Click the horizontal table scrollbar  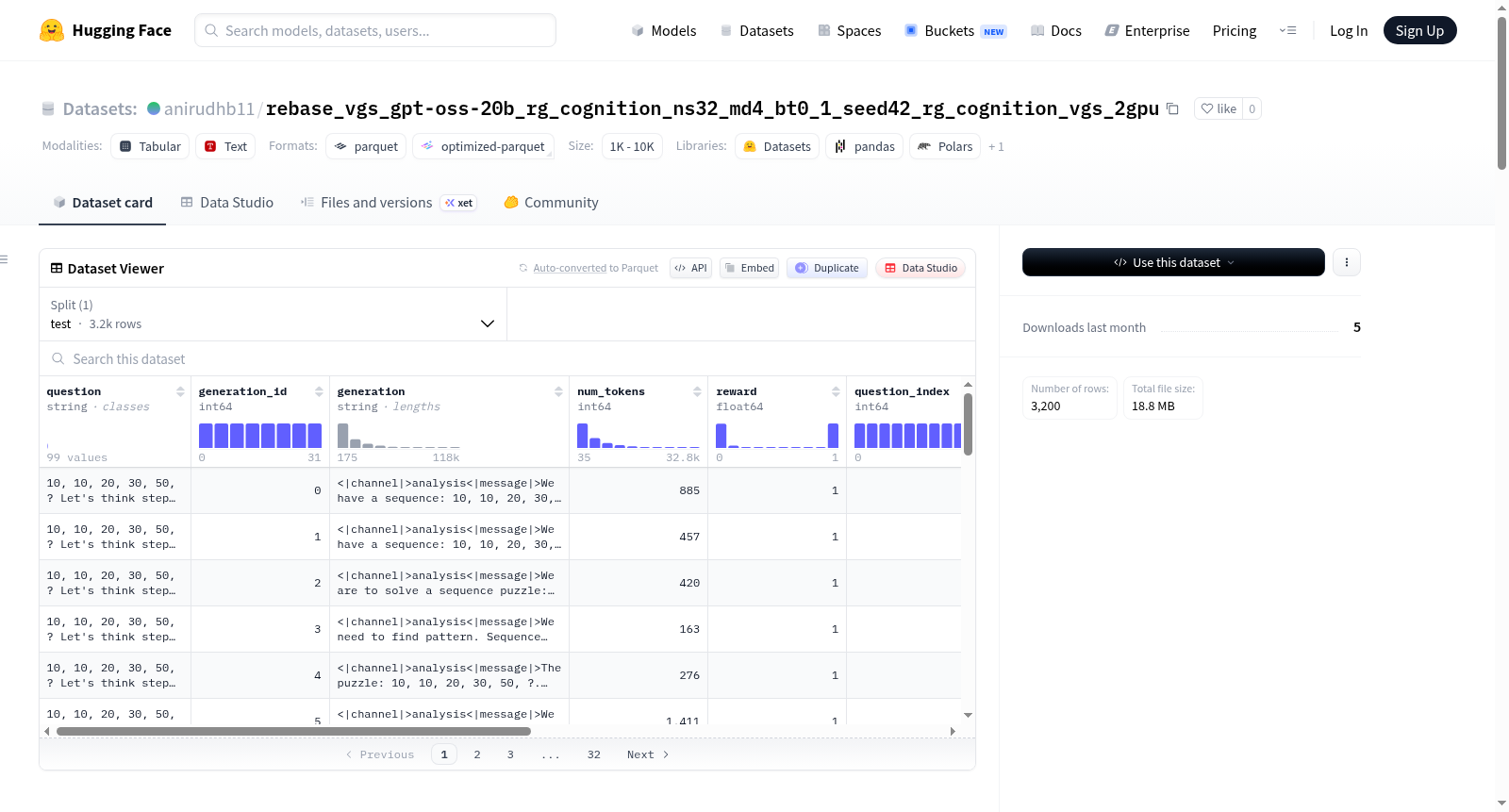(293, 731)
